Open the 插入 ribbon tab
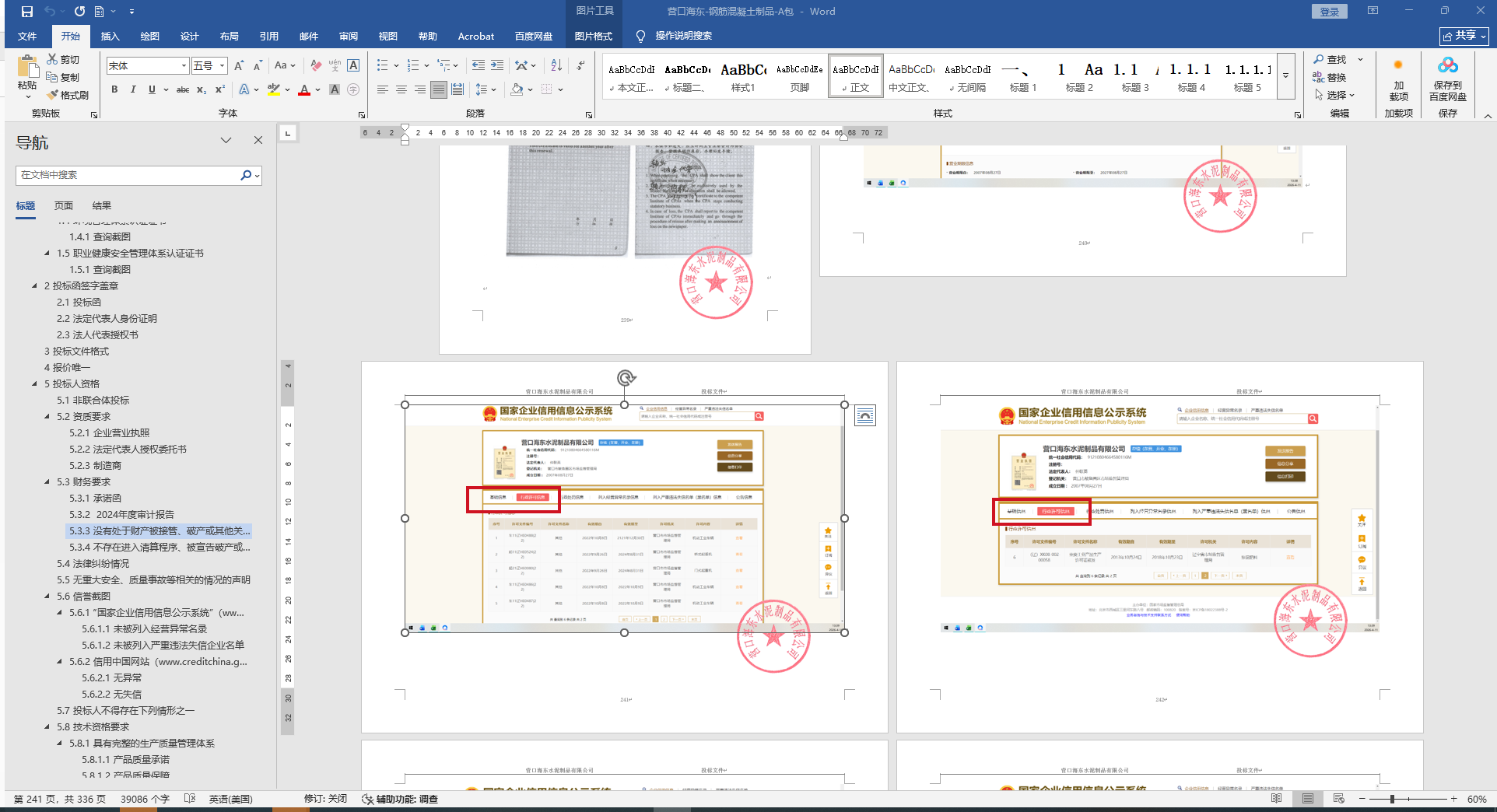This screenshot has height=812, width=1497. click(110, 37)
